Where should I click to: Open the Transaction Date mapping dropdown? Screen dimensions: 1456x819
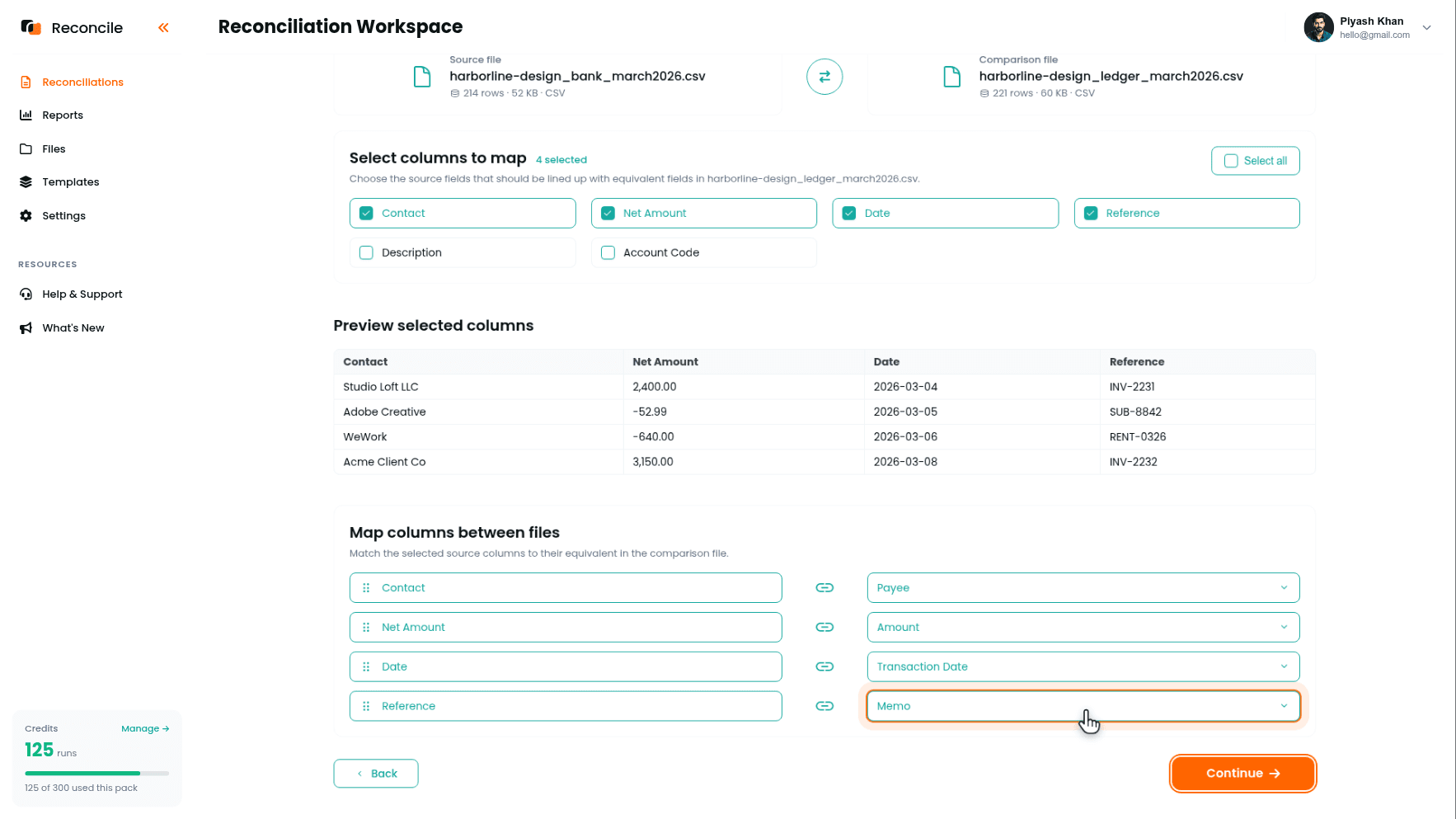click(x=1083, y=666)
